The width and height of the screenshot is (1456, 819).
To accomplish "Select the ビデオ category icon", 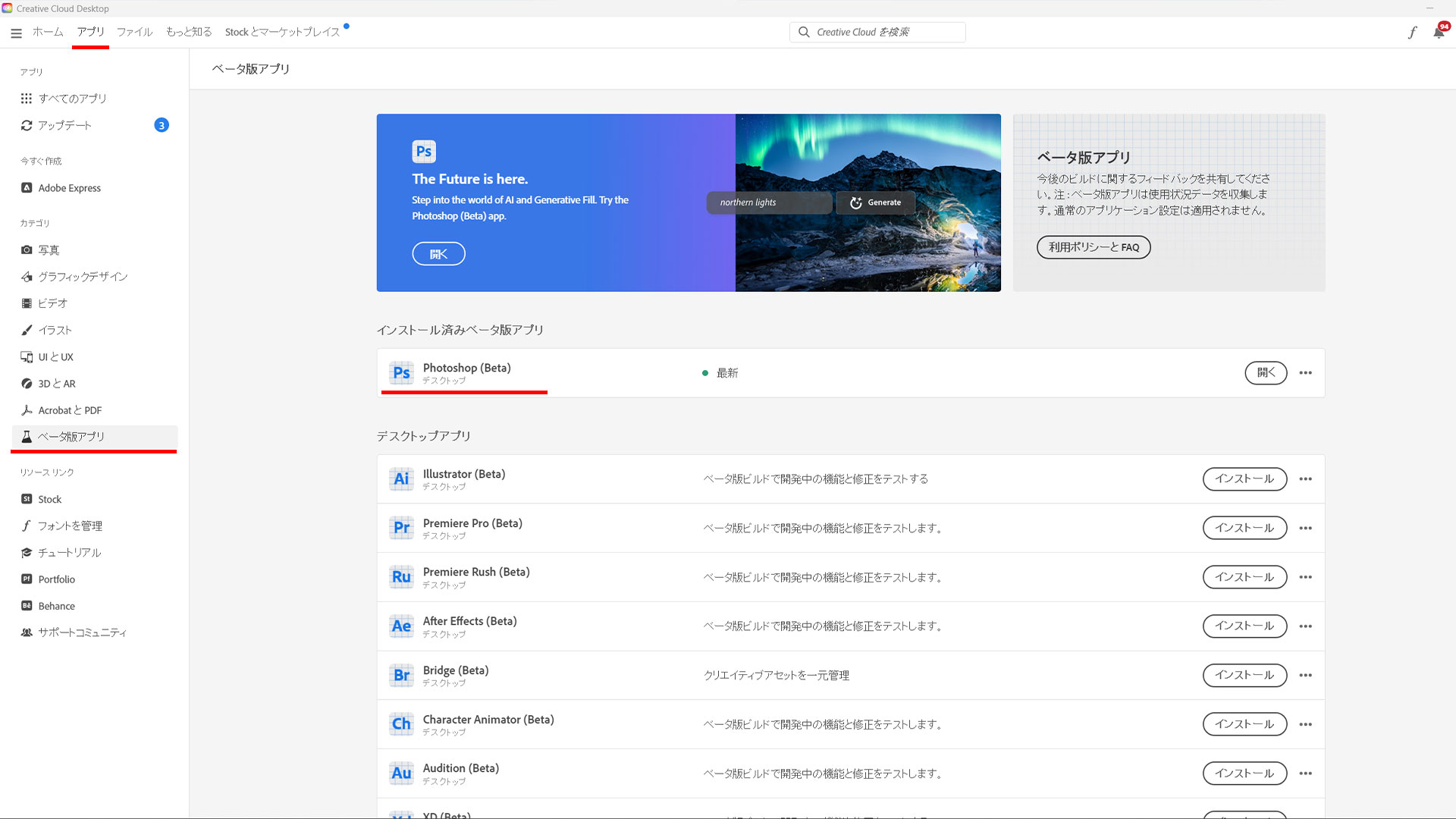I will point(27,303).
